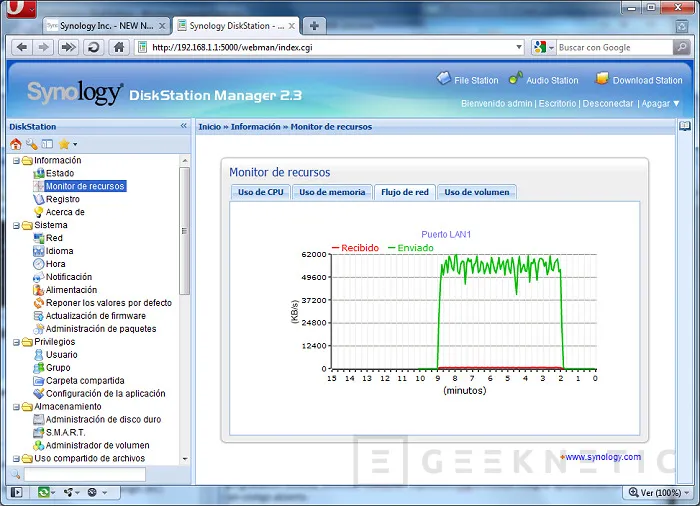Open the Opera menu button
This screenshot has height=506, width=700.
(21, 8)
